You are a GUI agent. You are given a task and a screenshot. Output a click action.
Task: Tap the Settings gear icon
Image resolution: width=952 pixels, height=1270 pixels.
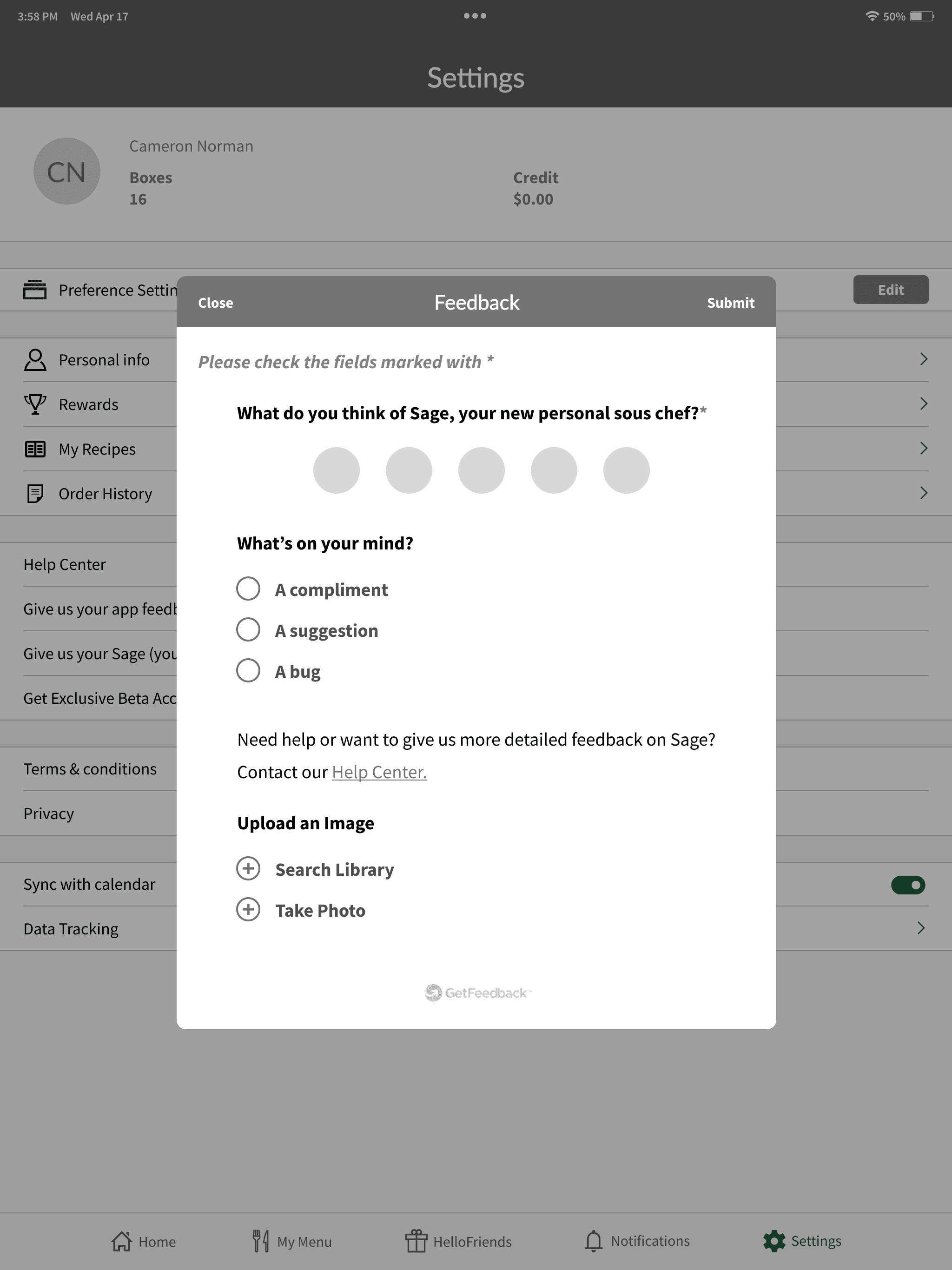[774, 1241]
